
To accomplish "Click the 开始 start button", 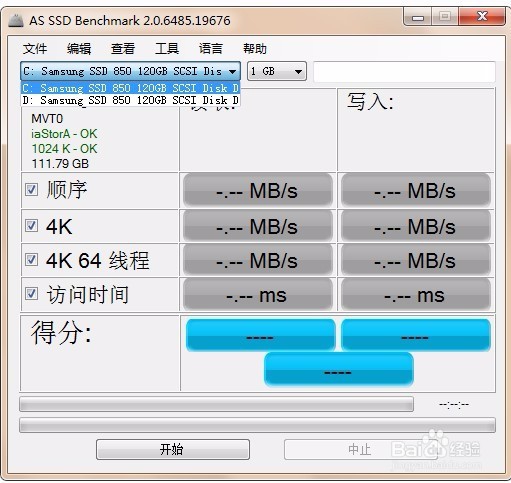I will pyautogui.click(x=173, y=449).
